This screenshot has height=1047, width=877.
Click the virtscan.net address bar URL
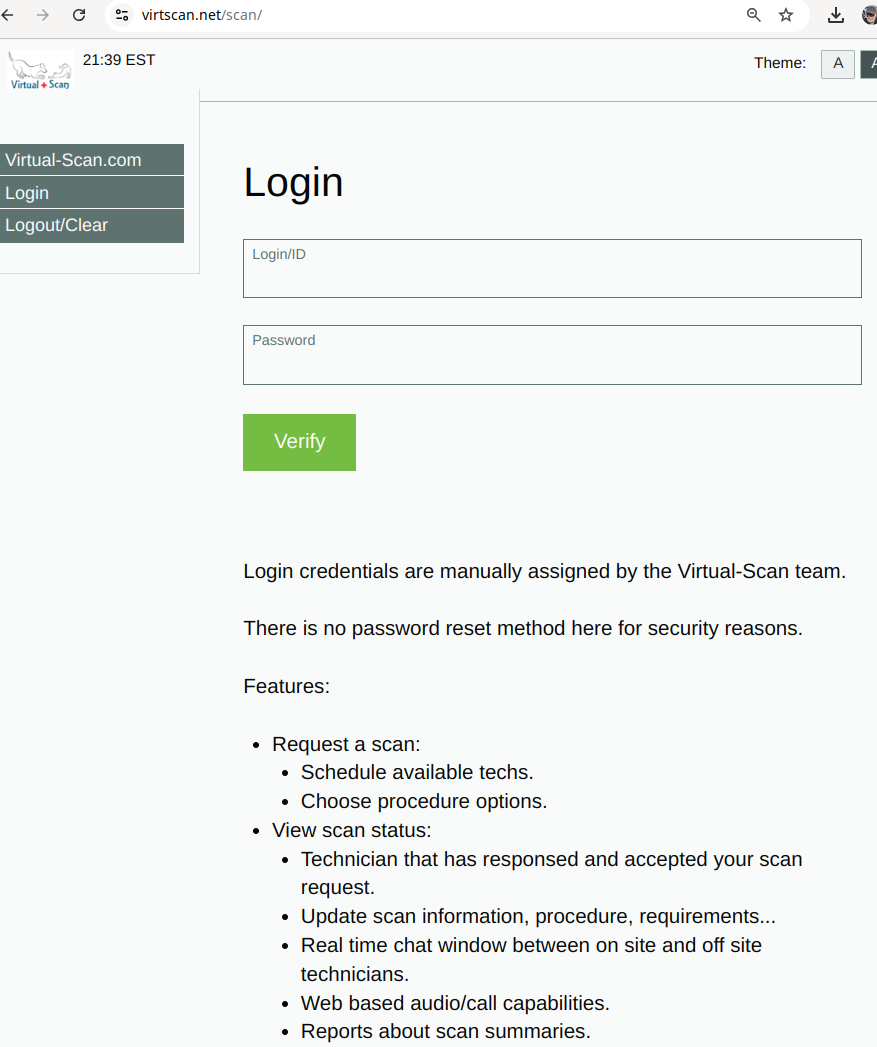point(202,15)
